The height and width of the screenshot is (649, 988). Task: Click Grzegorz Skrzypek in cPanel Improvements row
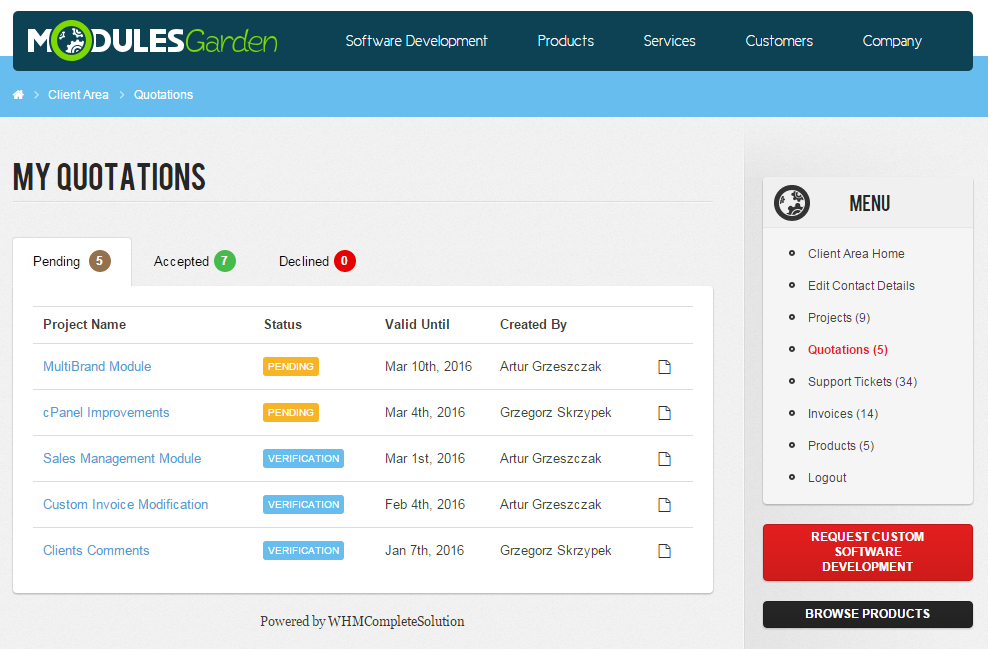coord(556,413)
